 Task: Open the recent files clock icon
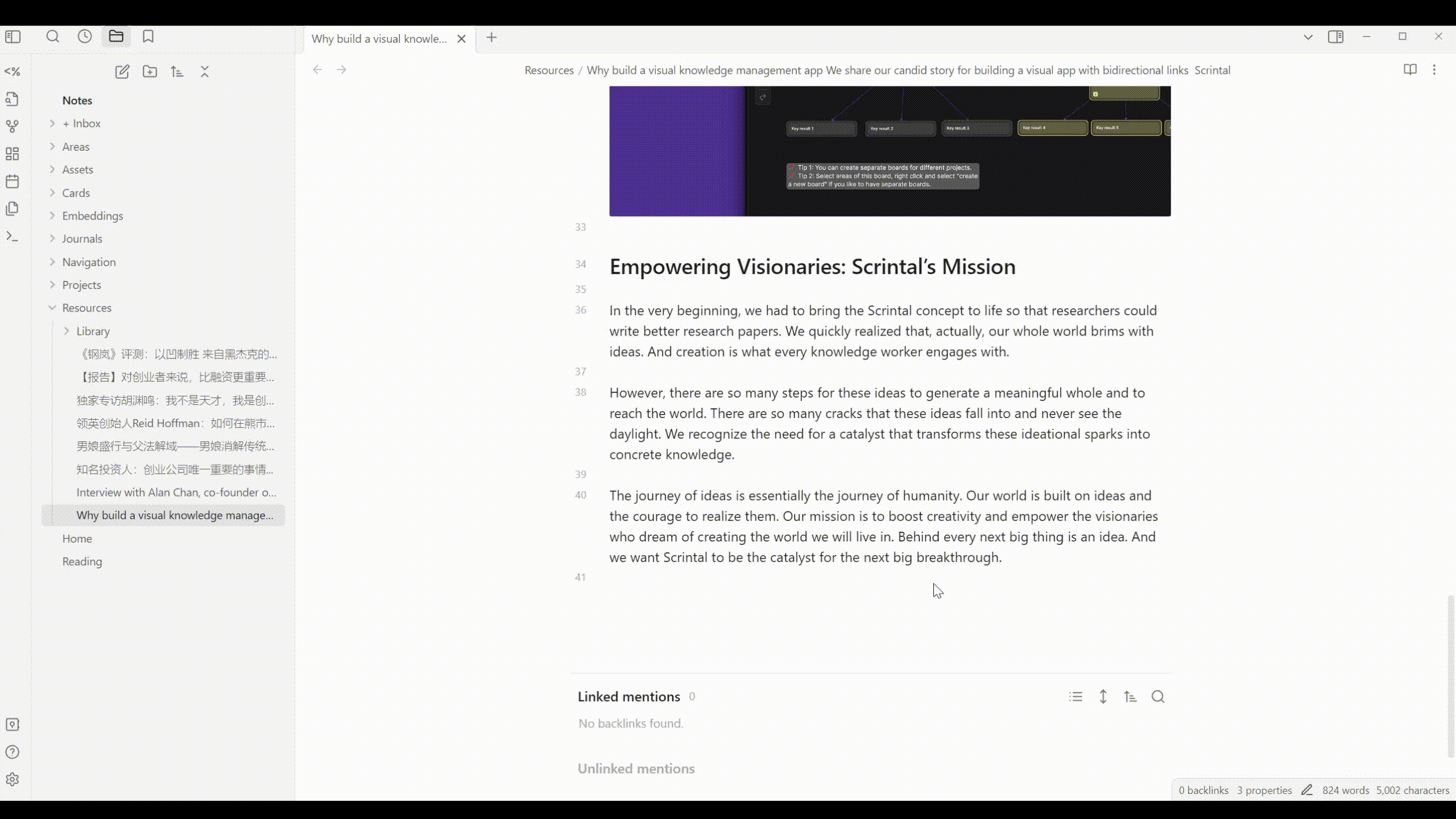[85, 37]
